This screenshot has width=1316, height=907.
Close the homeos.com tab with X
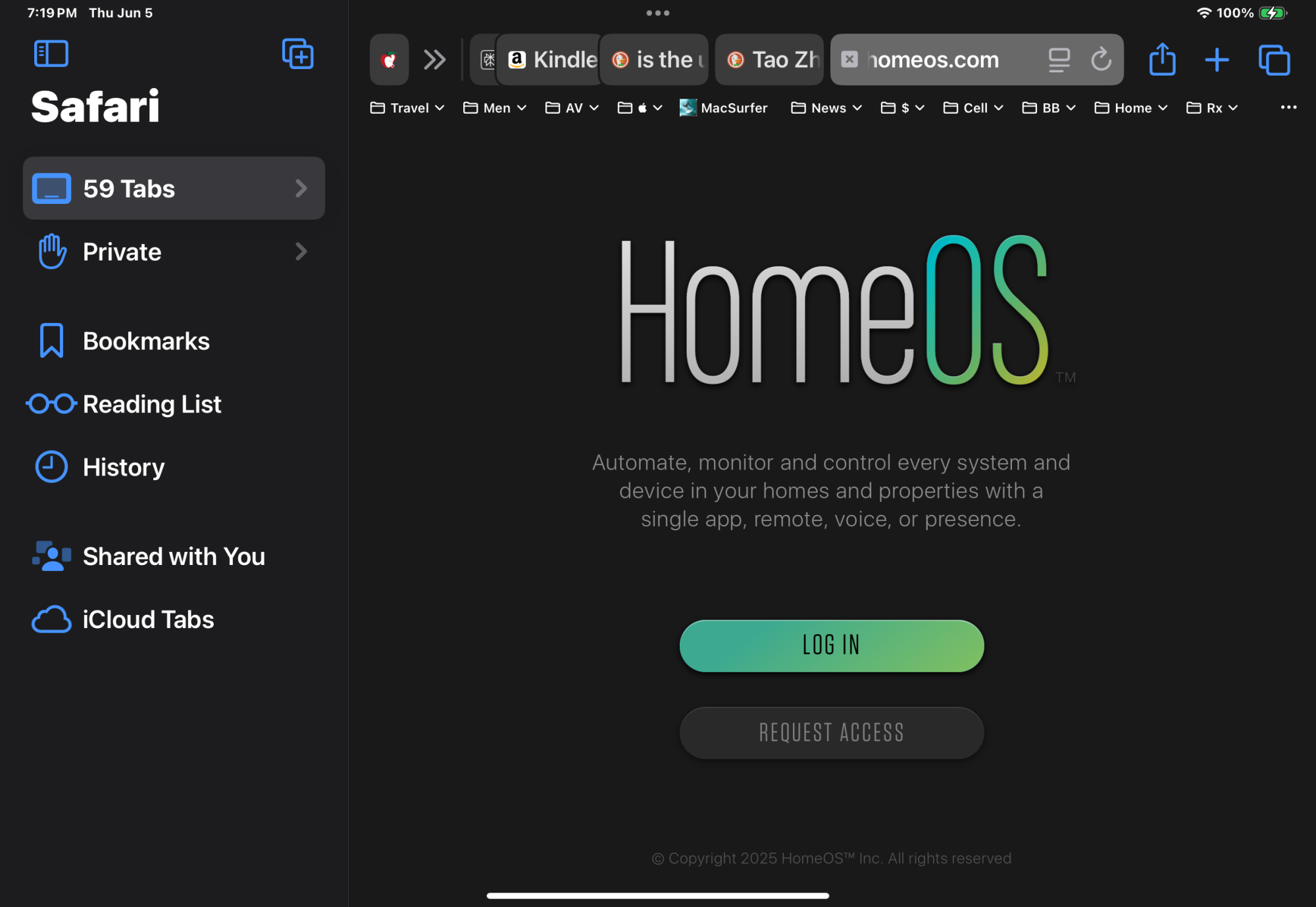[849, 59]
